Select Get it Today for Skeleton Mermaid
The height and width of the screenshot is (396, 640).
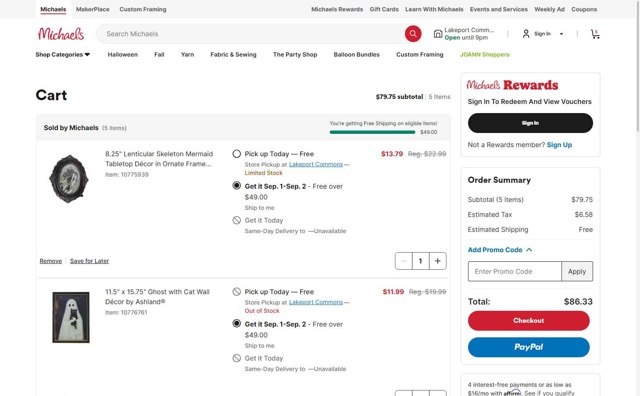236,220
